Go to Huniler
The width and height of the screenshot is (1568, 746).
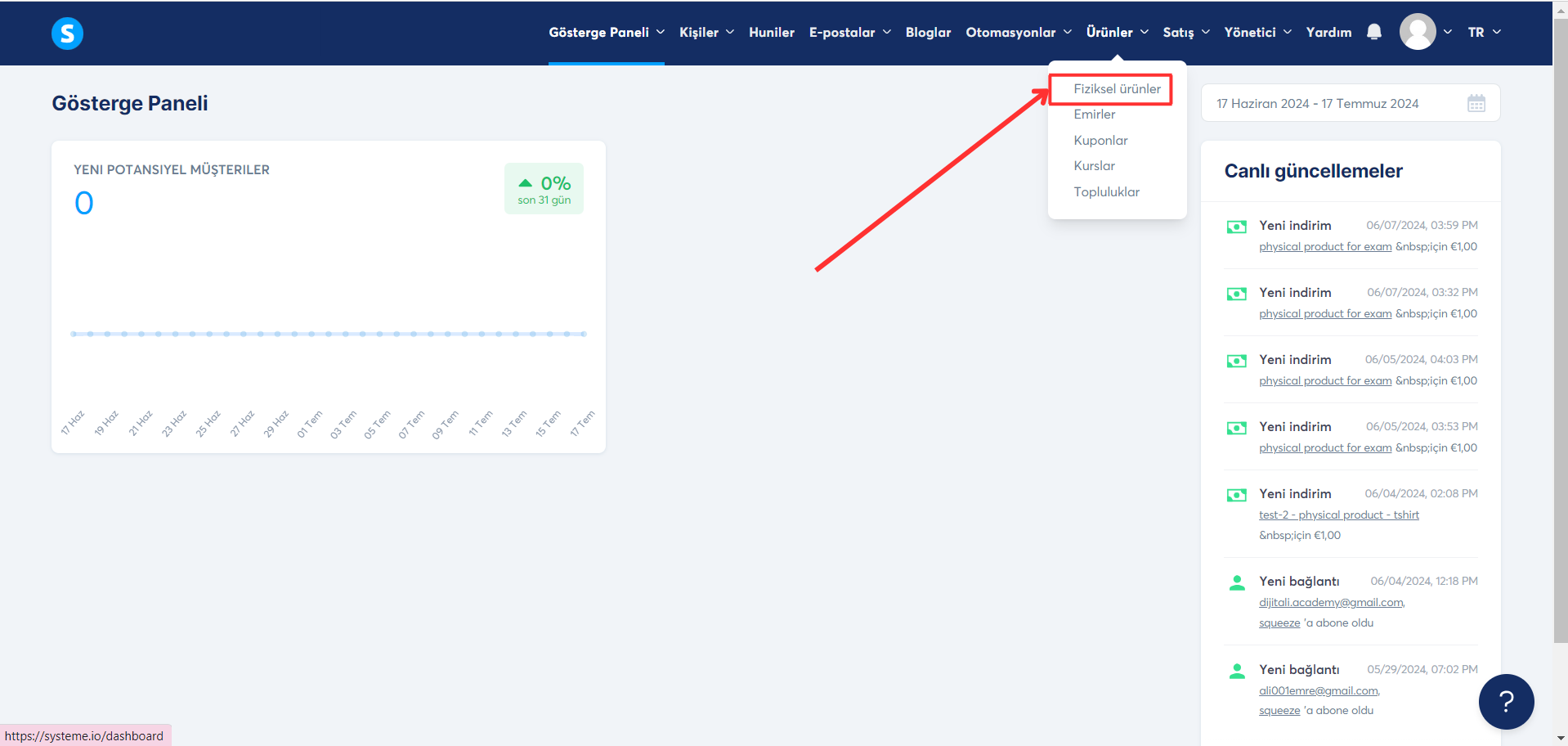[771, 32]
